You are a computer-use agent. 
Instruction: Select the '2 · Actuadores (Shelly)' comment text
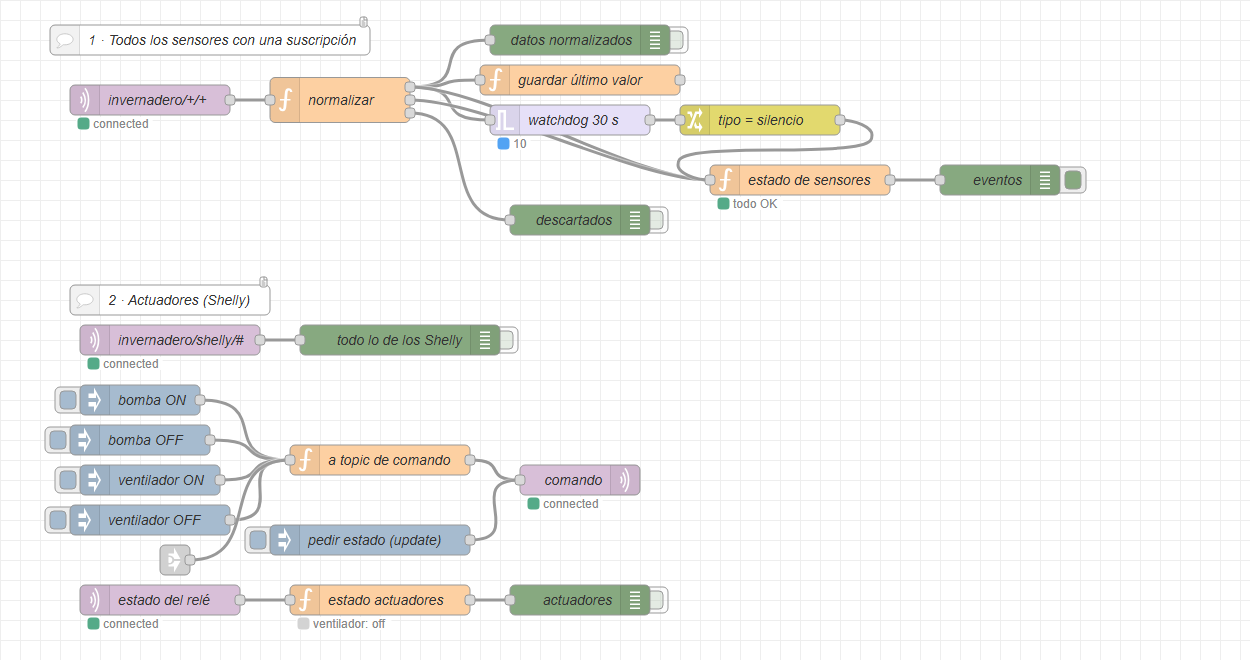click(x=179, y=300)
